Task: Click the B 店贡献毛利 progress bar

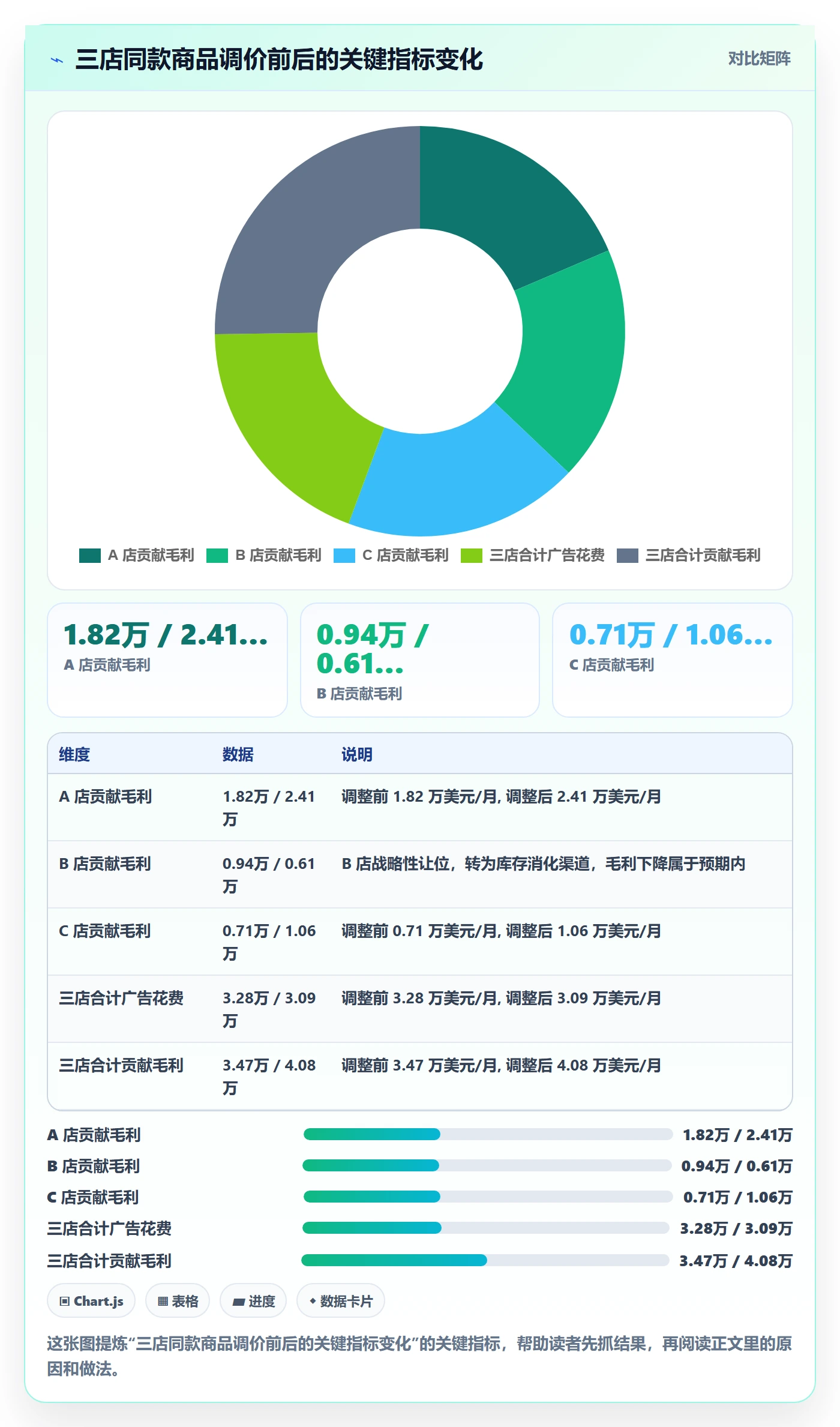Action: pyautogui.click(x=487, y=1165)
